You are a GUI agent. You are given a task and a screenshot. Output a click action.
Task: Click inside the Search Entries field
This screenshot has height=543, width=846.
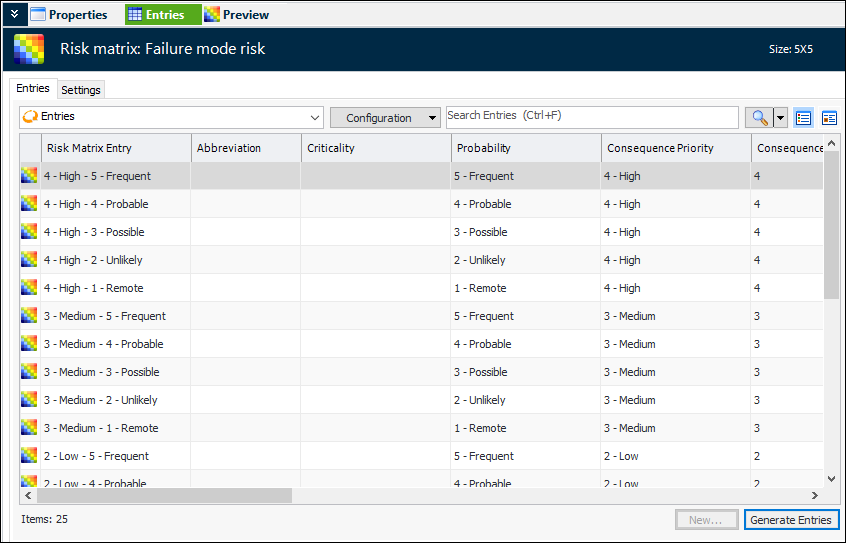click(x=592, y=117)
